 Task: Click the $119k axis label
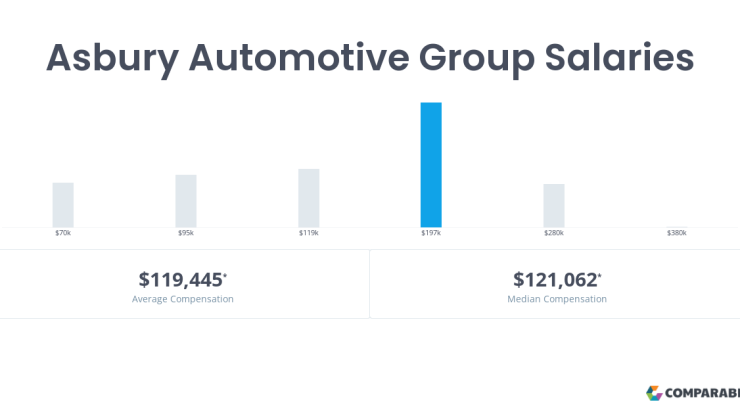point(309,233)
